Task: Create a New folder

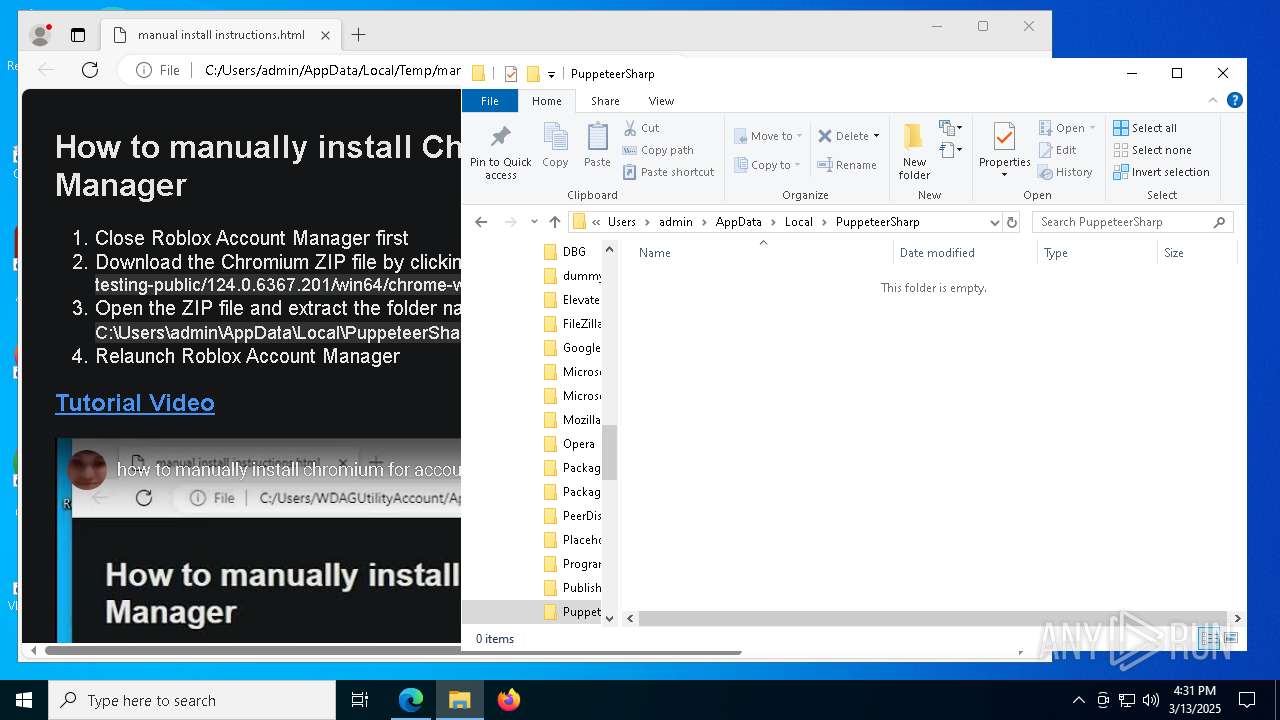Action: [914, 152]
